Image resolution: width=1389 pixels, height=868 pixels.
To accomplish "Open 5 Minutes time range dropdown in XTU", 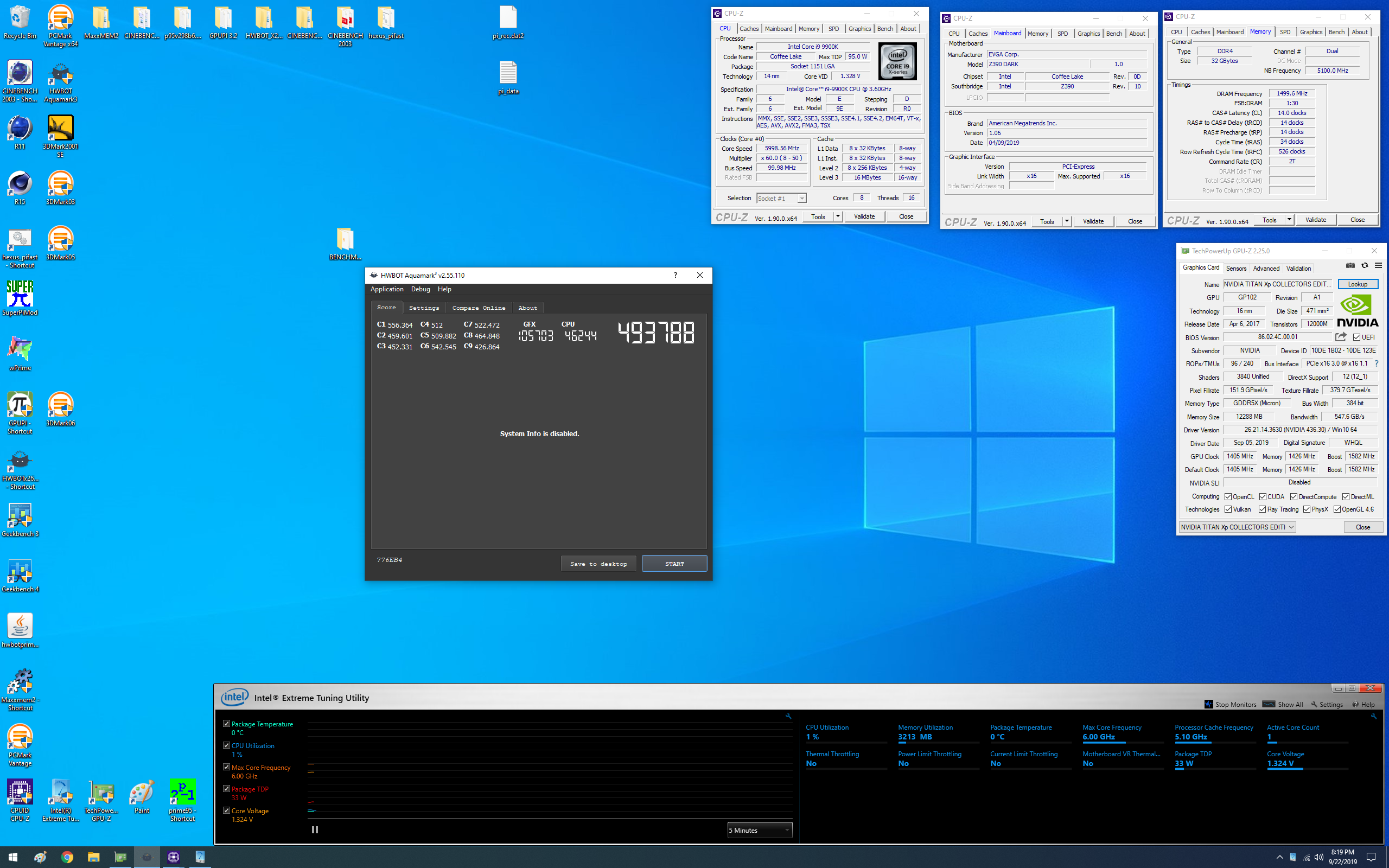I will (x=760, y=830).
